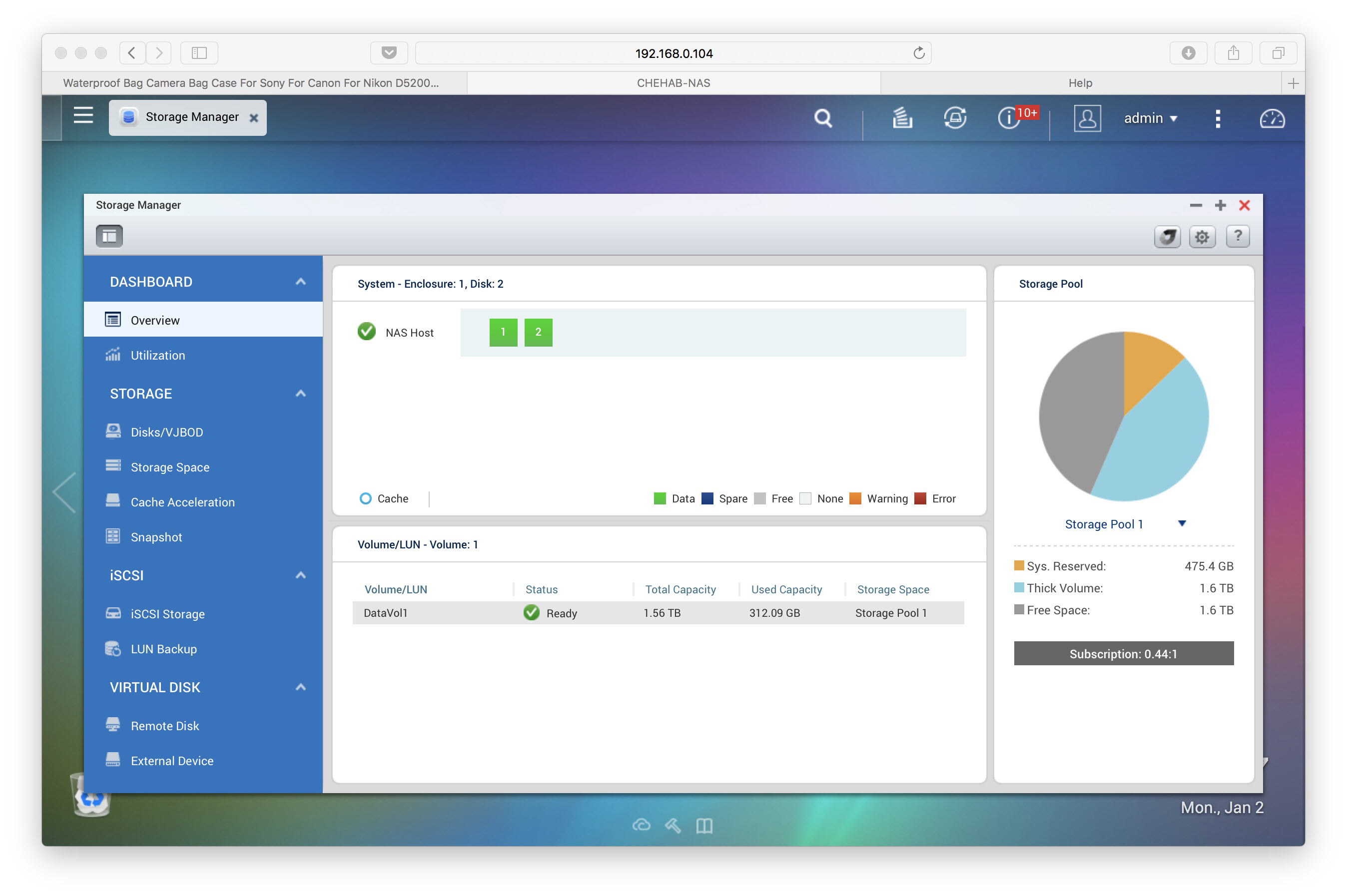The image size is (1347, 896).
Task: Click the cloud icon at desktop bottom
Action: (x=641, y=825)
